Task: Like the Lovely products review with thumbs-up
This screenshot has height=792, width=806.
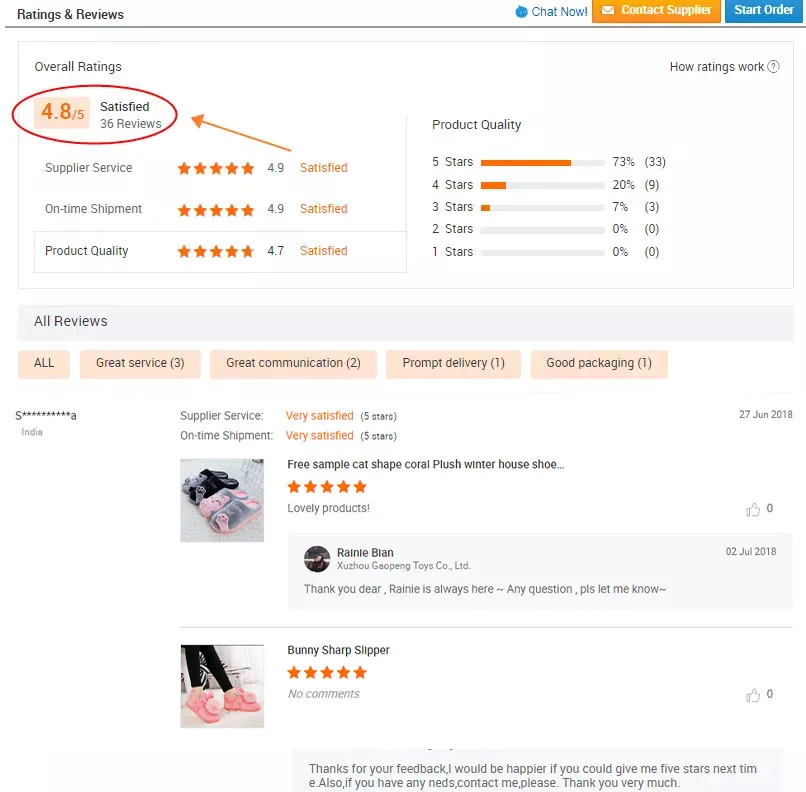Action: click(x=753, y=509)
